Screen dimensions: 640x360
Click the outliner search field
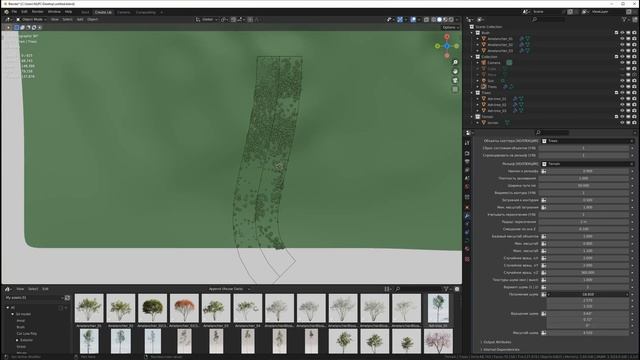(x=549, y=19)
